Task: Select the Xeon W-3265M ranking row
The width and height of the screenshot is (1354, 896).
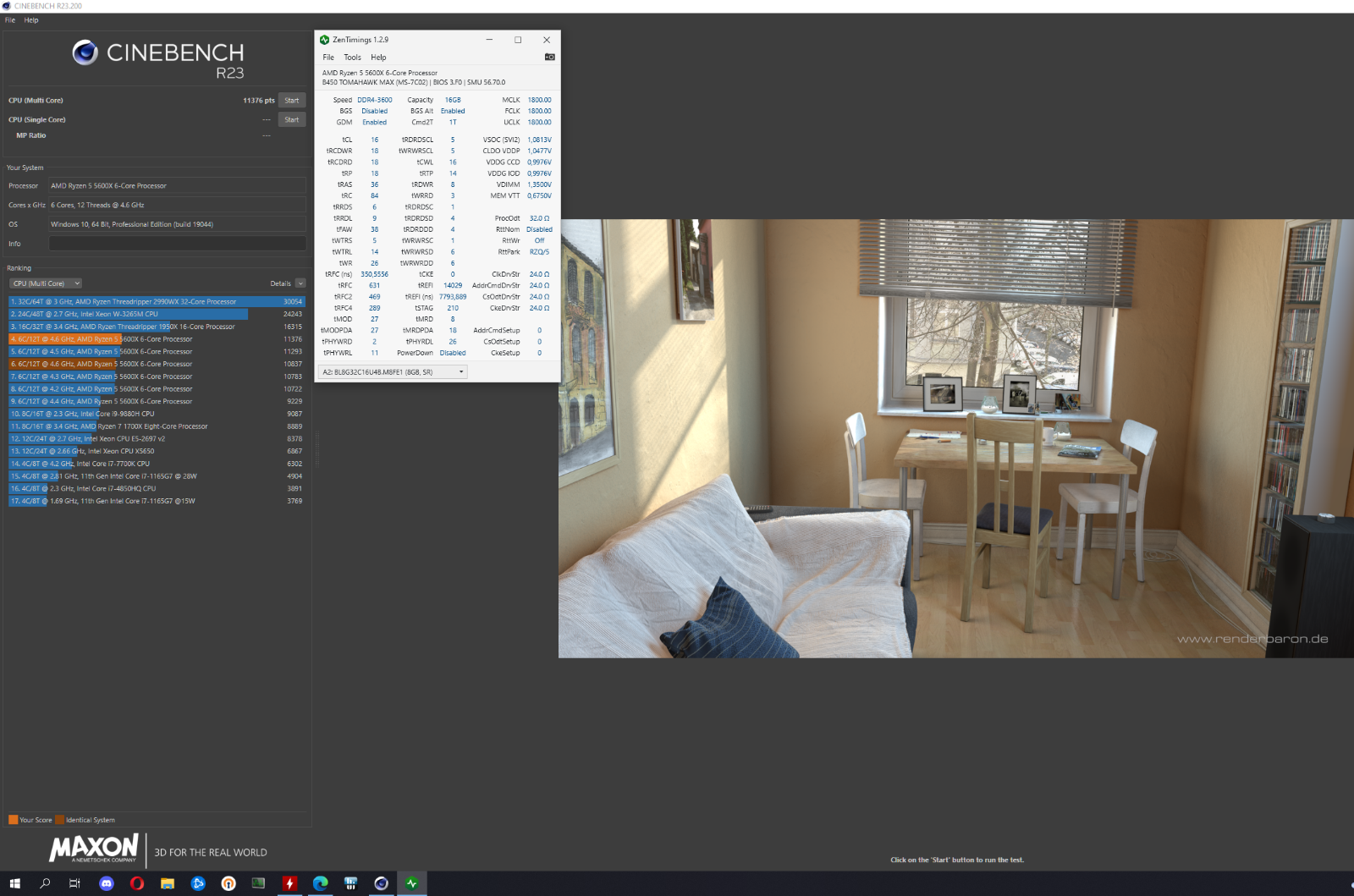Action: 157,314
